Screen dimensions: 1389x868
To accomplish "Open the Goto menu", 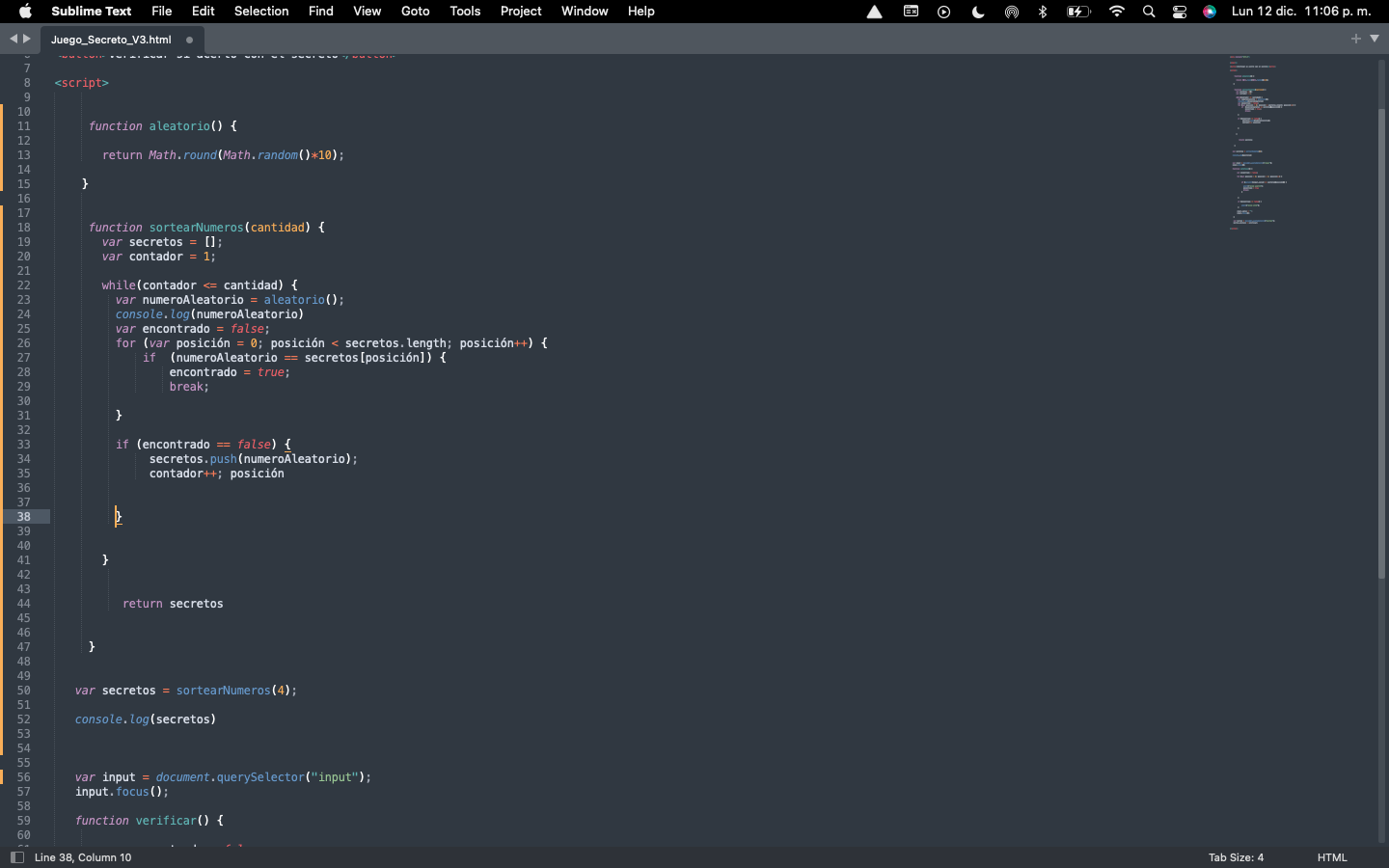I will click(x=416, y=12).
